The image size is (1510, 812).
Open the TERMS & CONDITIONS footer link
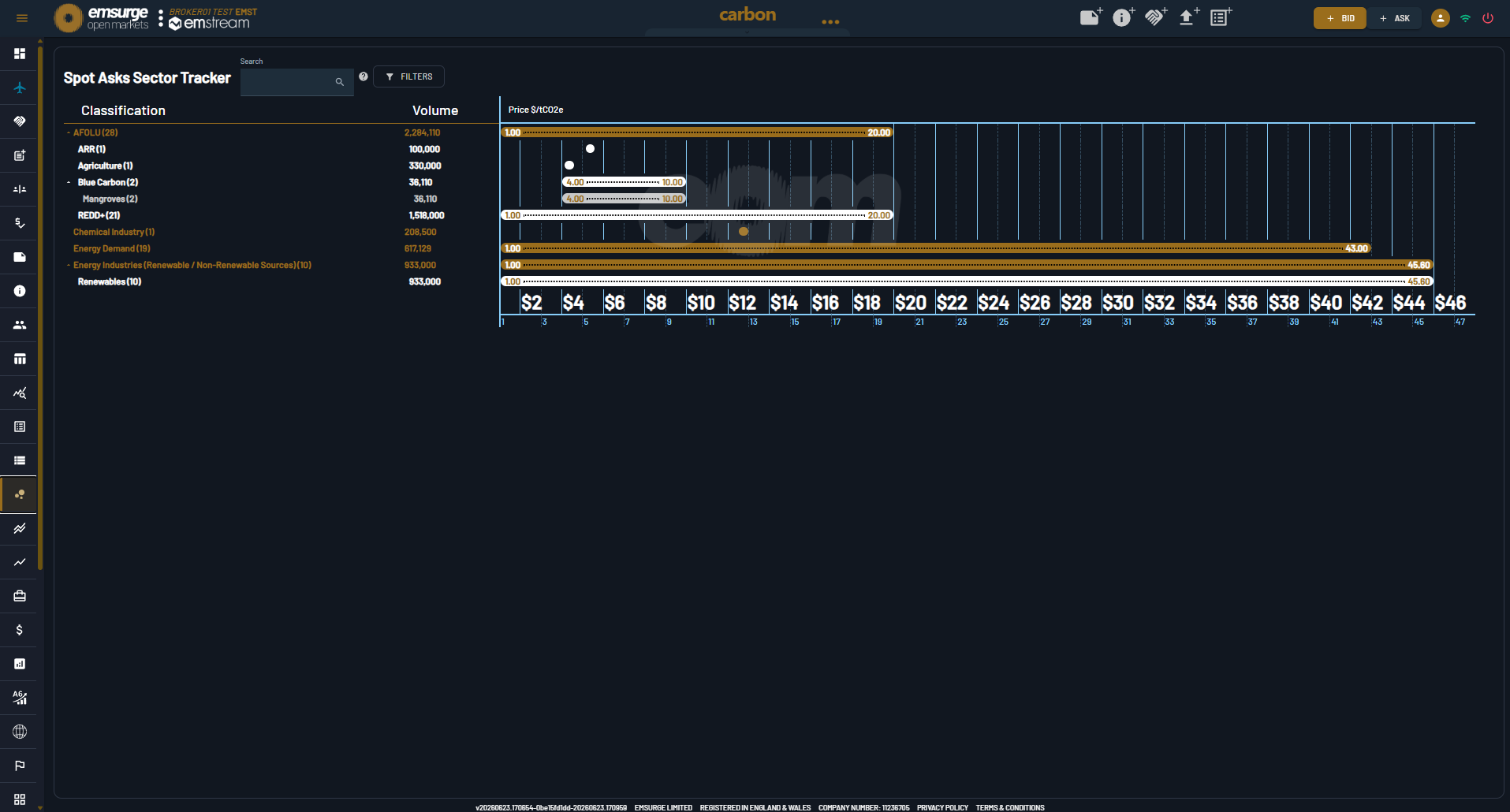point(1010,807)
